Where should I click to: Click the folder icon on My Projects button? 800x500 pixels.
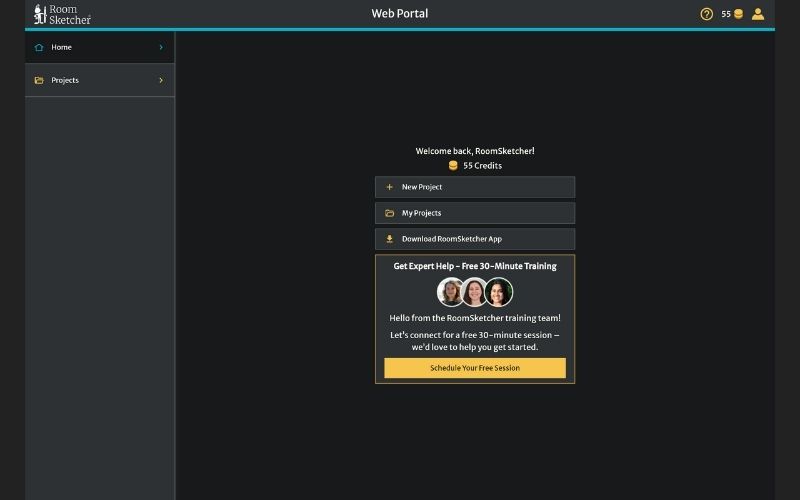(x=389, y=213)
